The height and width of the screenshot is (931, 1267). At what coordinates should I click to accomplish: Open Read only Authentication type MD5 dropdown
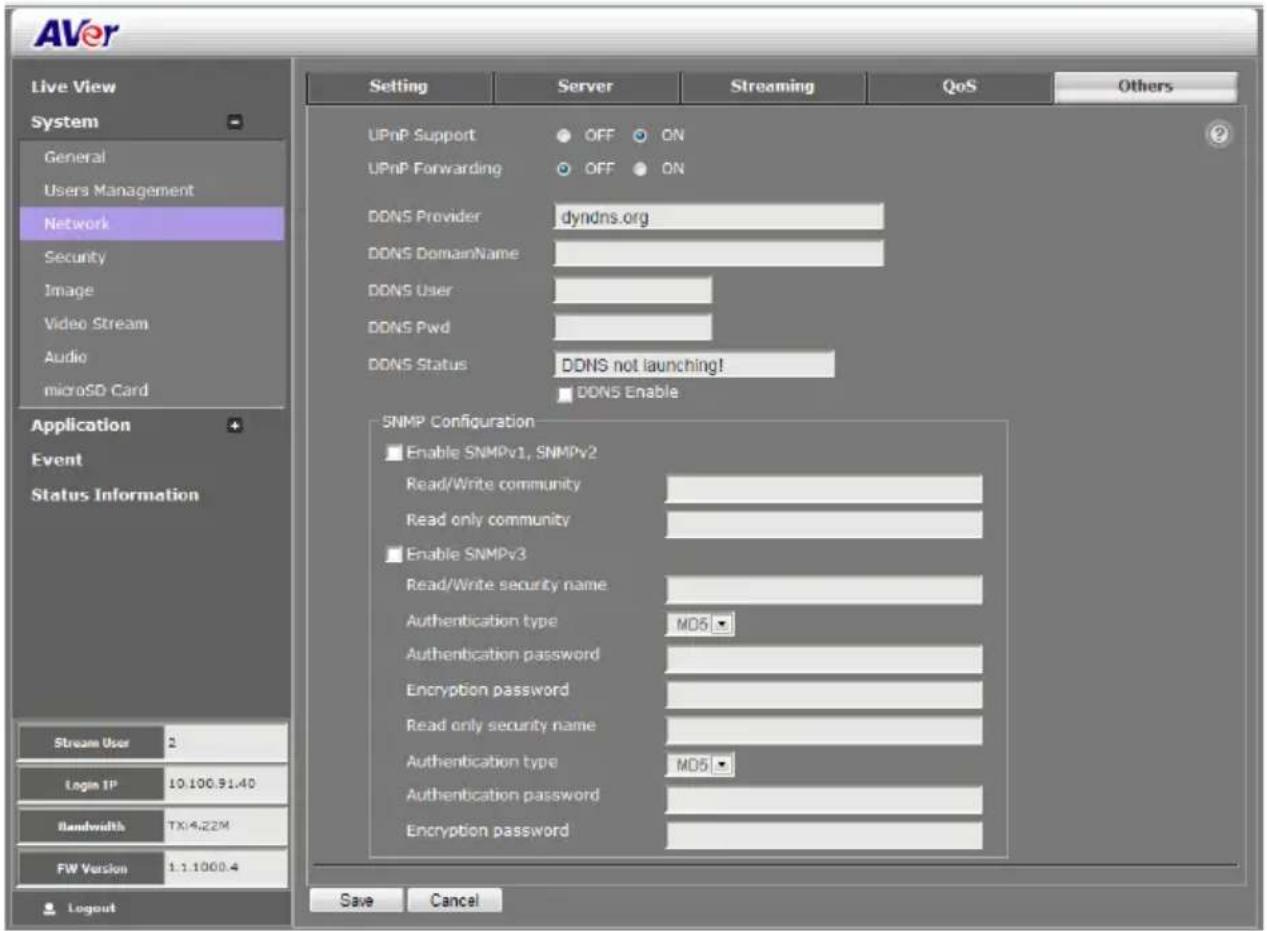(x=701, y=766)
